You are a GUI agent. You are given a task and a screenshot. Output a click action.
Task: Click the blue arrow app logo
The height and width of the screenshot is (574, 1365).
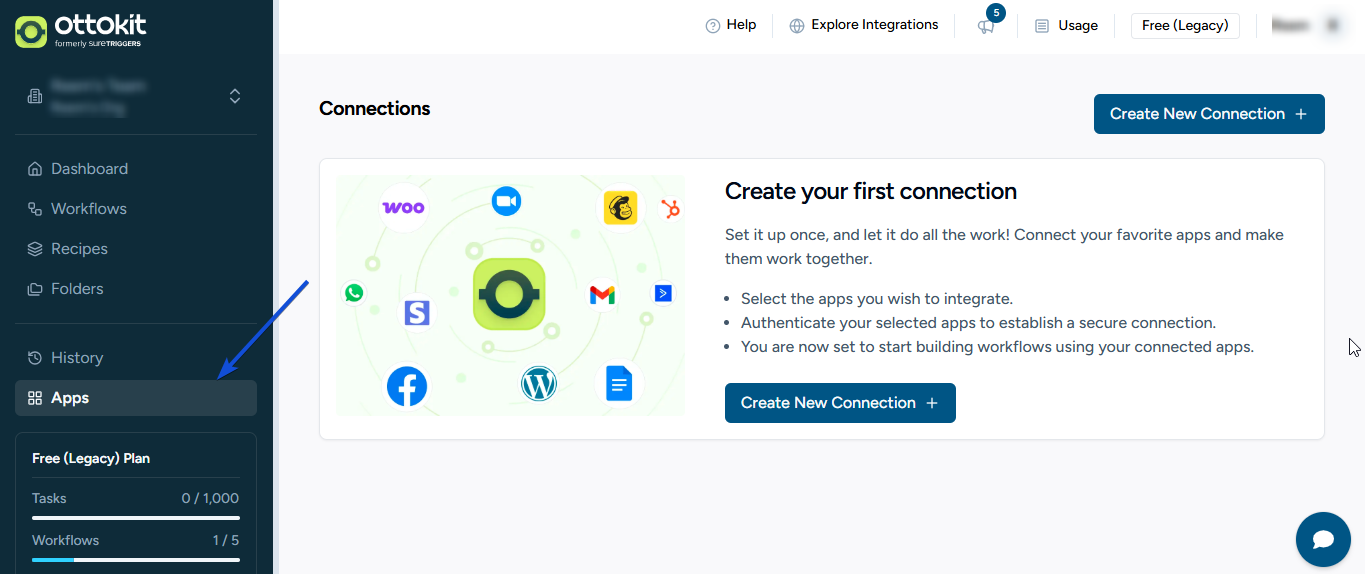tap(663, 293)
